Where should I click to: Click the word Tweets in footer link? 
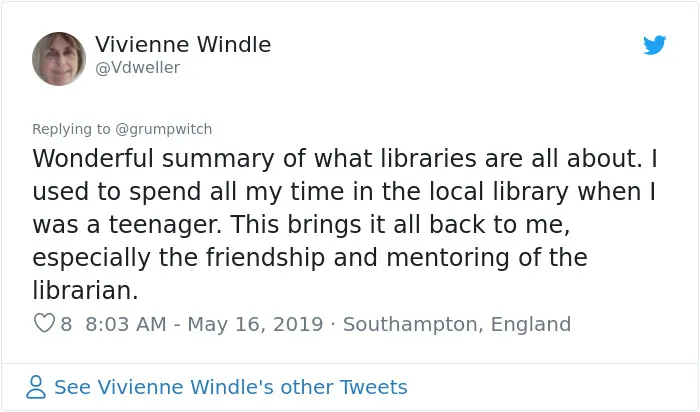[x=374, y=387]
